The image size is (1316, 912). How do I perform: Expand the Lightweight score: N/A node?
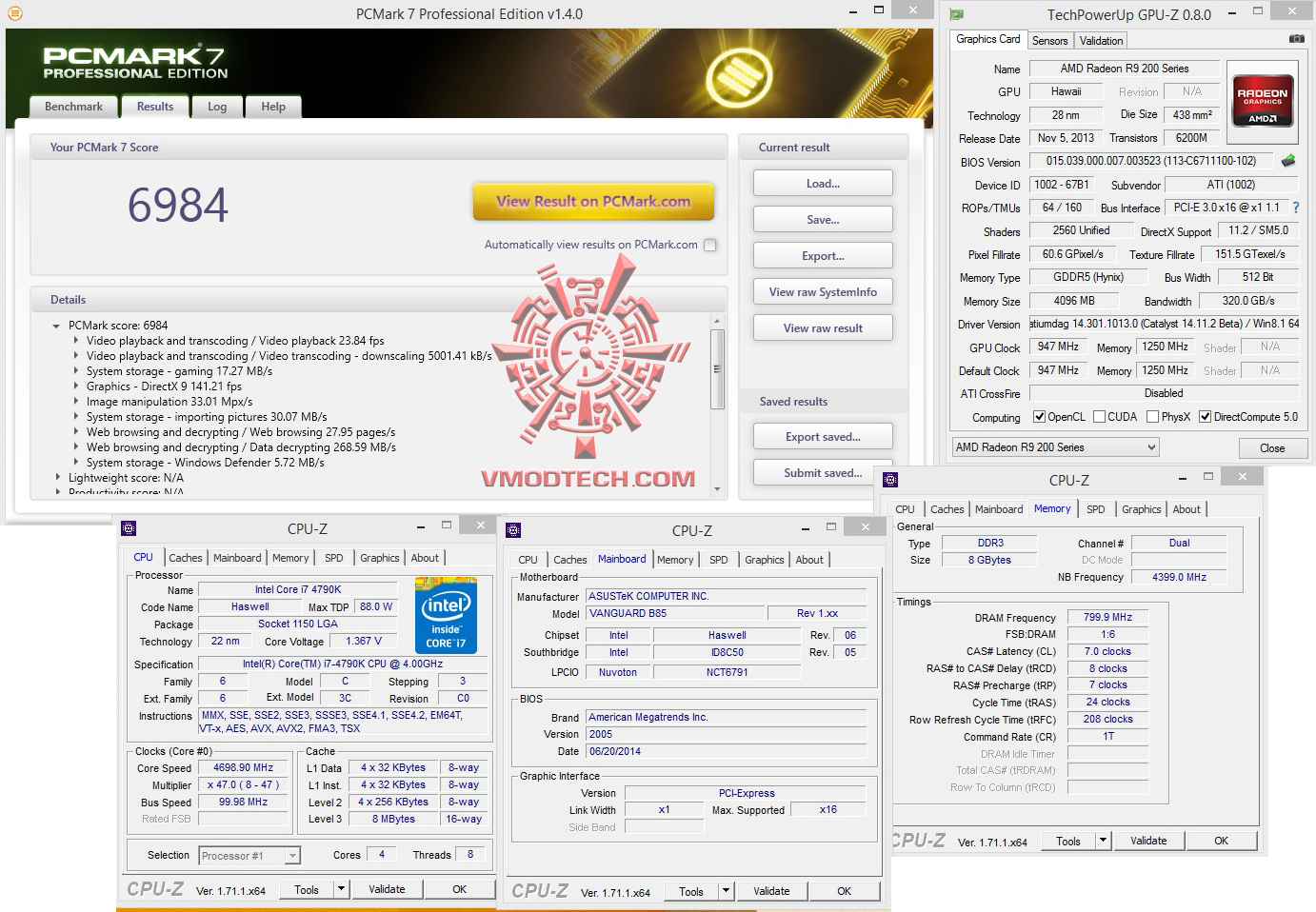click(57, 478)
